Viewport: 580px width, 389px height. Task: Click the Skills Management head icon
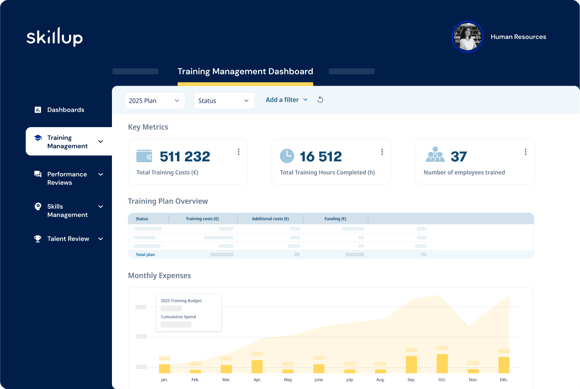point(38,206)
